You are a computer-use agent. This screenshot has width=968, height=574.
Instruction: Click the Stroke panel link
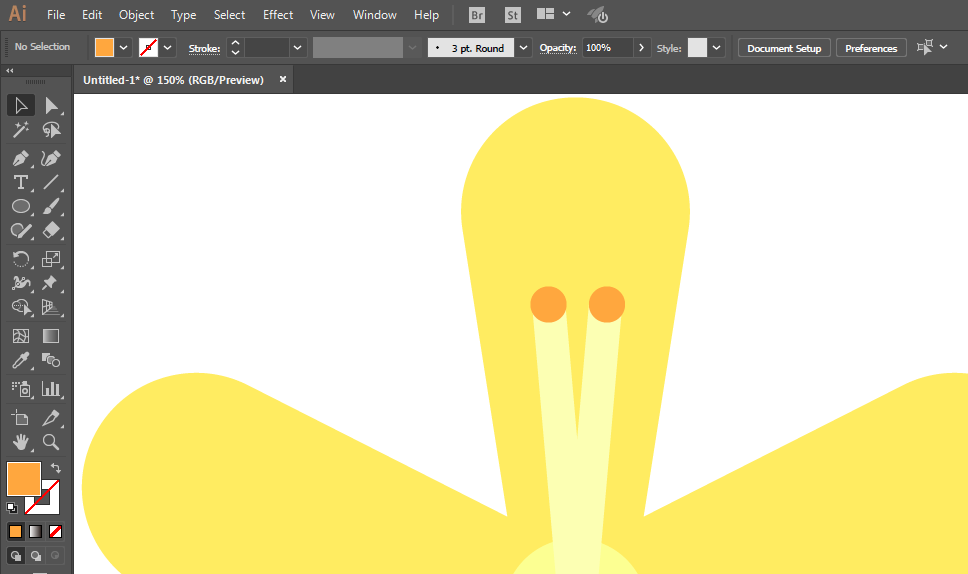(x=204, y=48)
